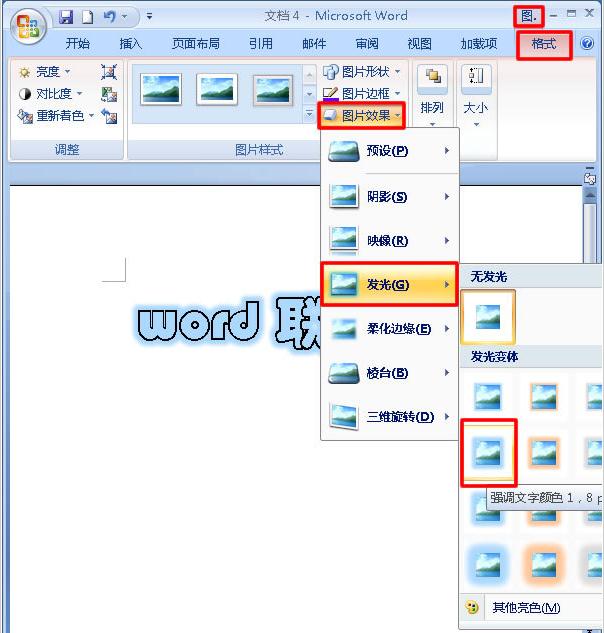Click vertical scrollbar thumb of document

(x=590, y=232)
